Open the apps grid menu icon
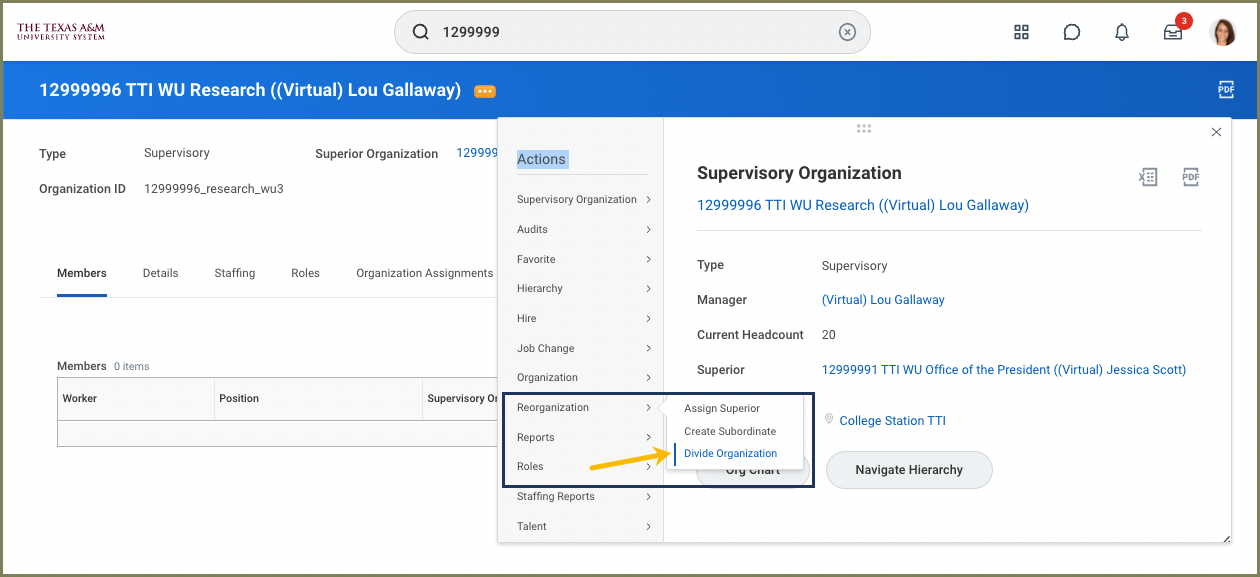 pos(1021,32)
